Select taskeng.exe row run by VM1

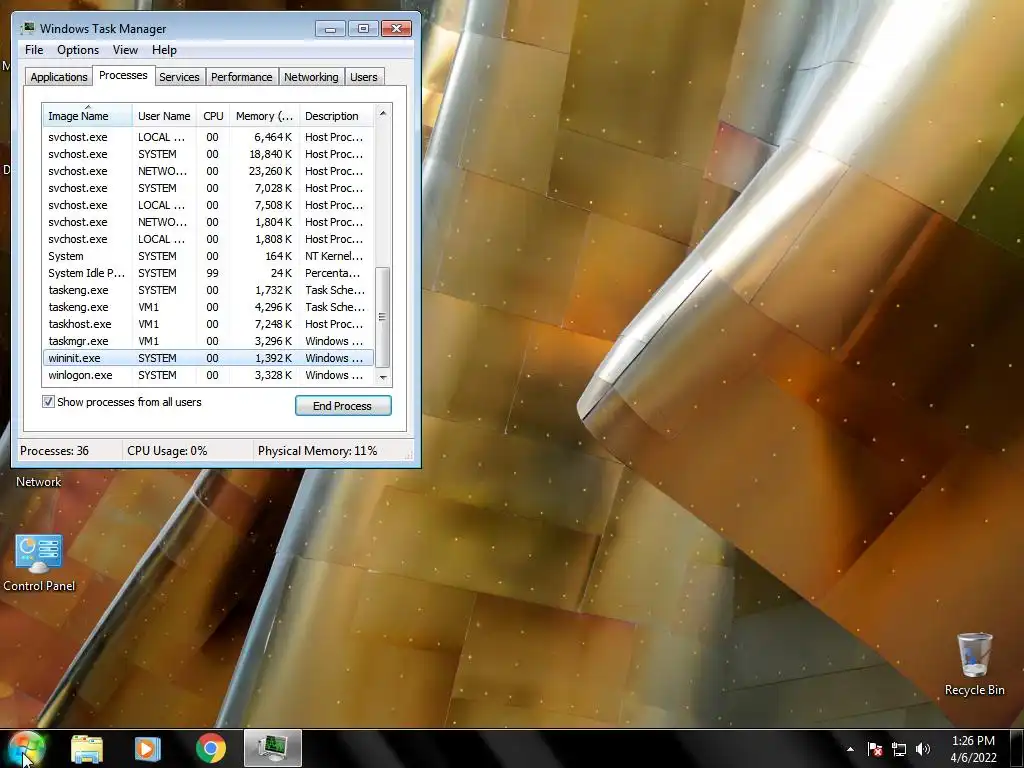[208, 307]
